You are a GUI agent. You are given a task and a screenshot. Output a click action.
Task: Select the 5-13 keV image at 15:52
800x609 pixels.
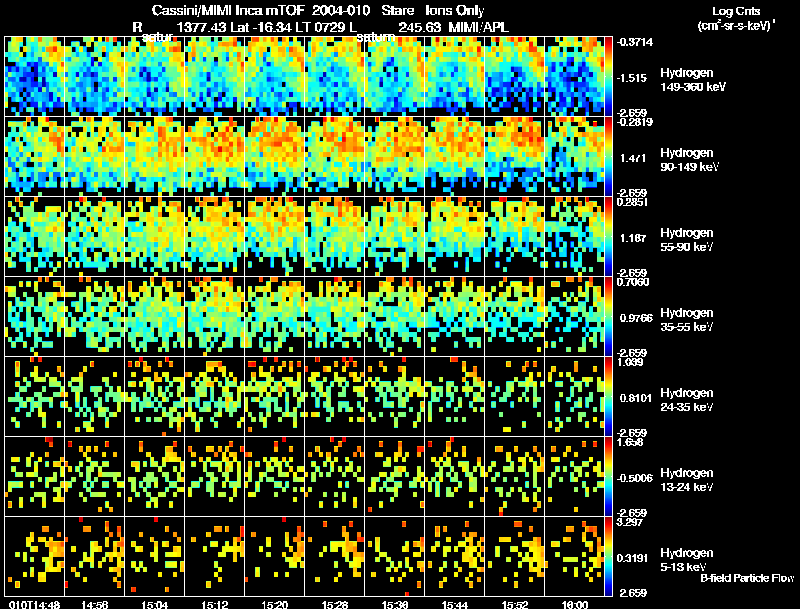(515, 556)
